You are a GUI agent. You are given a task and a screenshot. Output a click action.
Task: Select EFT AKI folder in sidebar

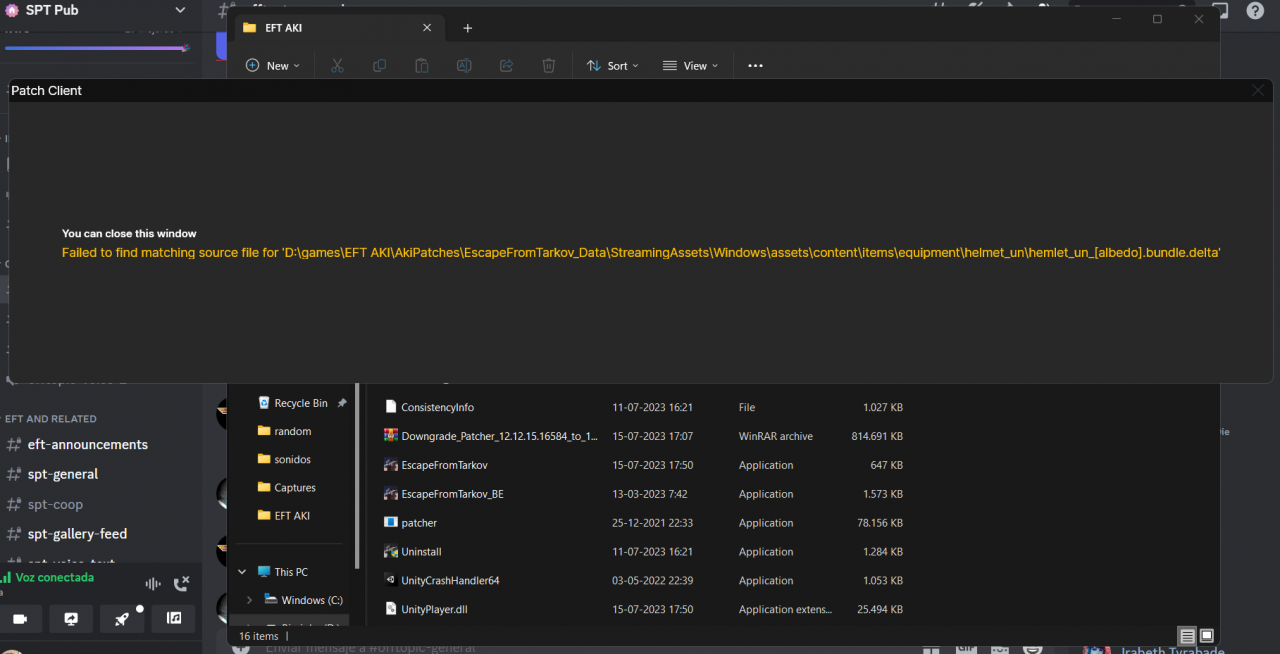click(292, 515)
